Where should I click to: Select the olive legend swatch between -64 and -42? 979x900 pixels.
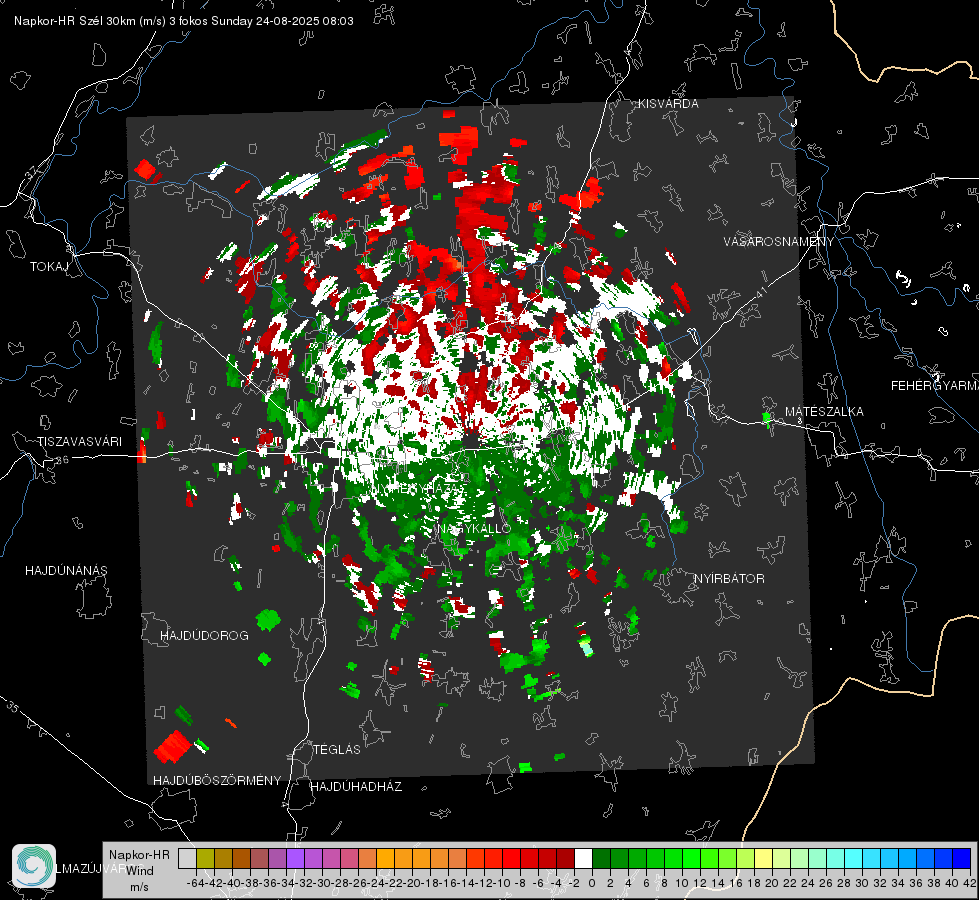(x=205, y=859)
